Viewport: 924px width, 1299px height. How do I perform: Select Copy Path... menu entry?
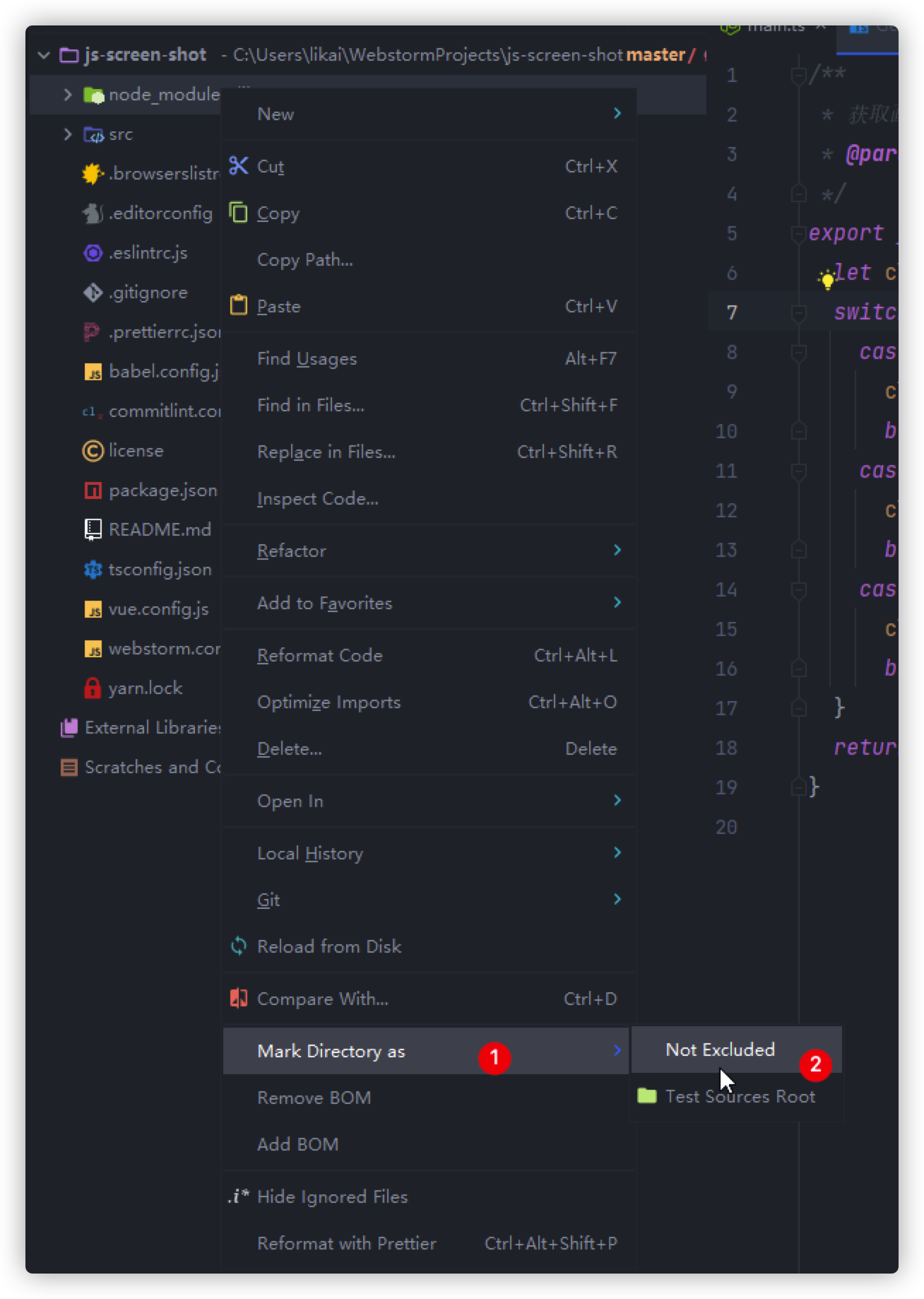pos(429,259)
